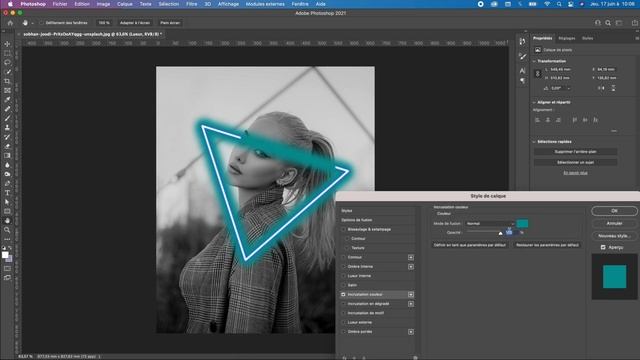
Task: Select the Zoom tool
Action: [x=7, y=230]
